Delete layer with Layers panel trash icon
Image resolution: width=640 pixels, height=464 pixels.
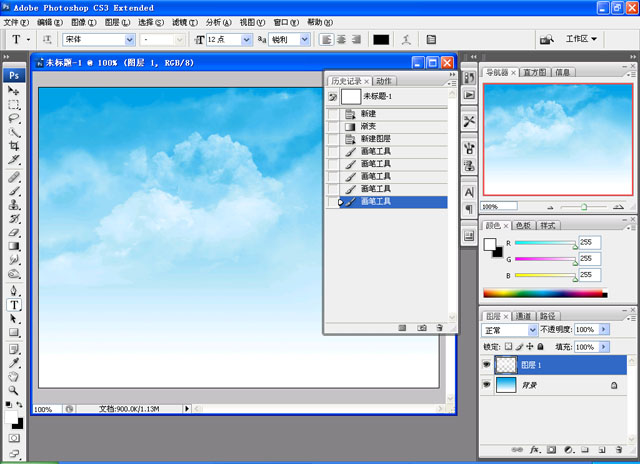[x=619, y=450]
